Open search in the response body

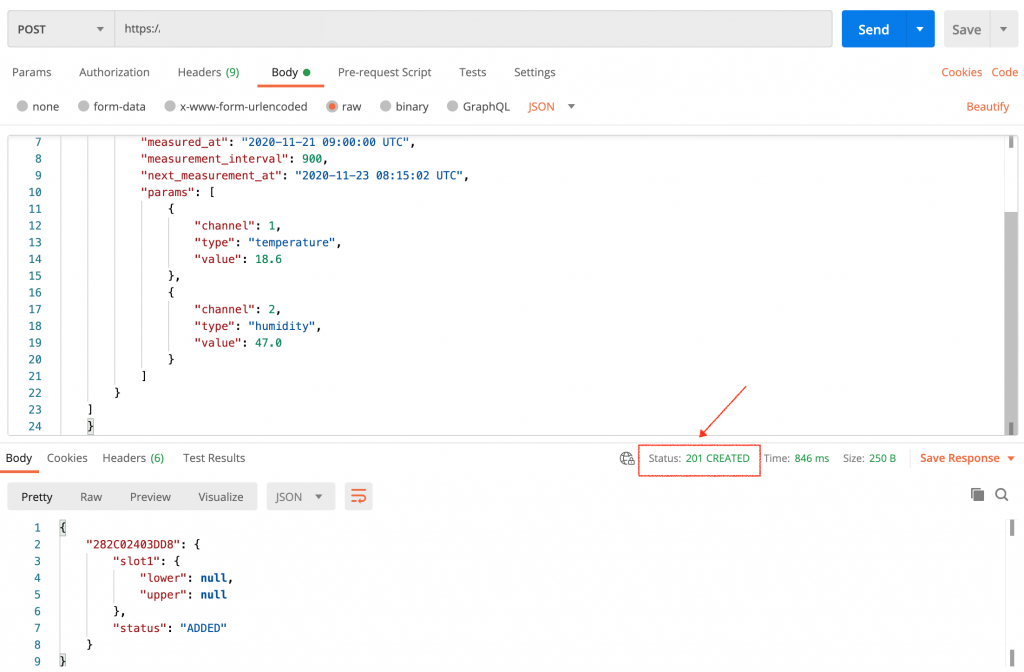pyautogui.click(x=1002, y=494)
